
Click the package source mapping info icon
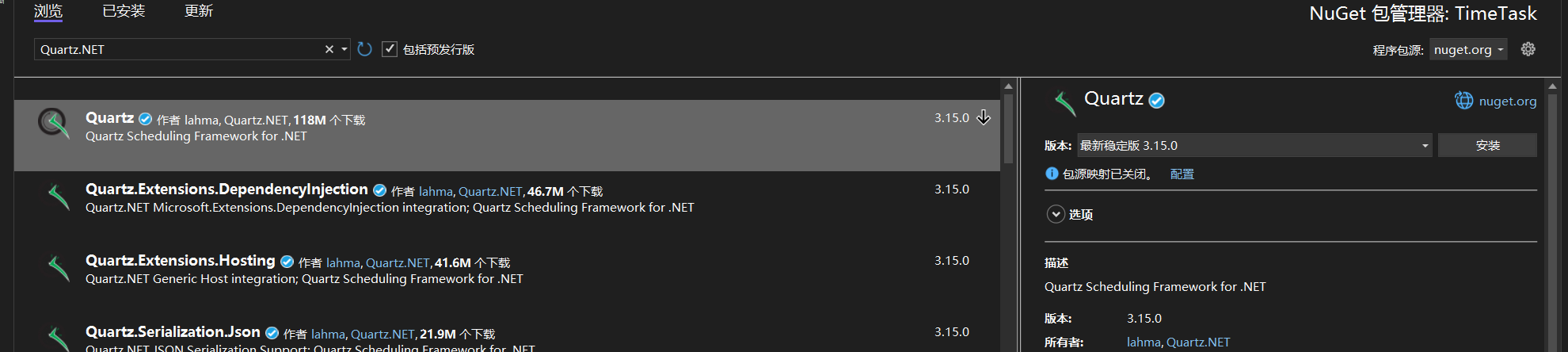click(x=1052, y=174)
